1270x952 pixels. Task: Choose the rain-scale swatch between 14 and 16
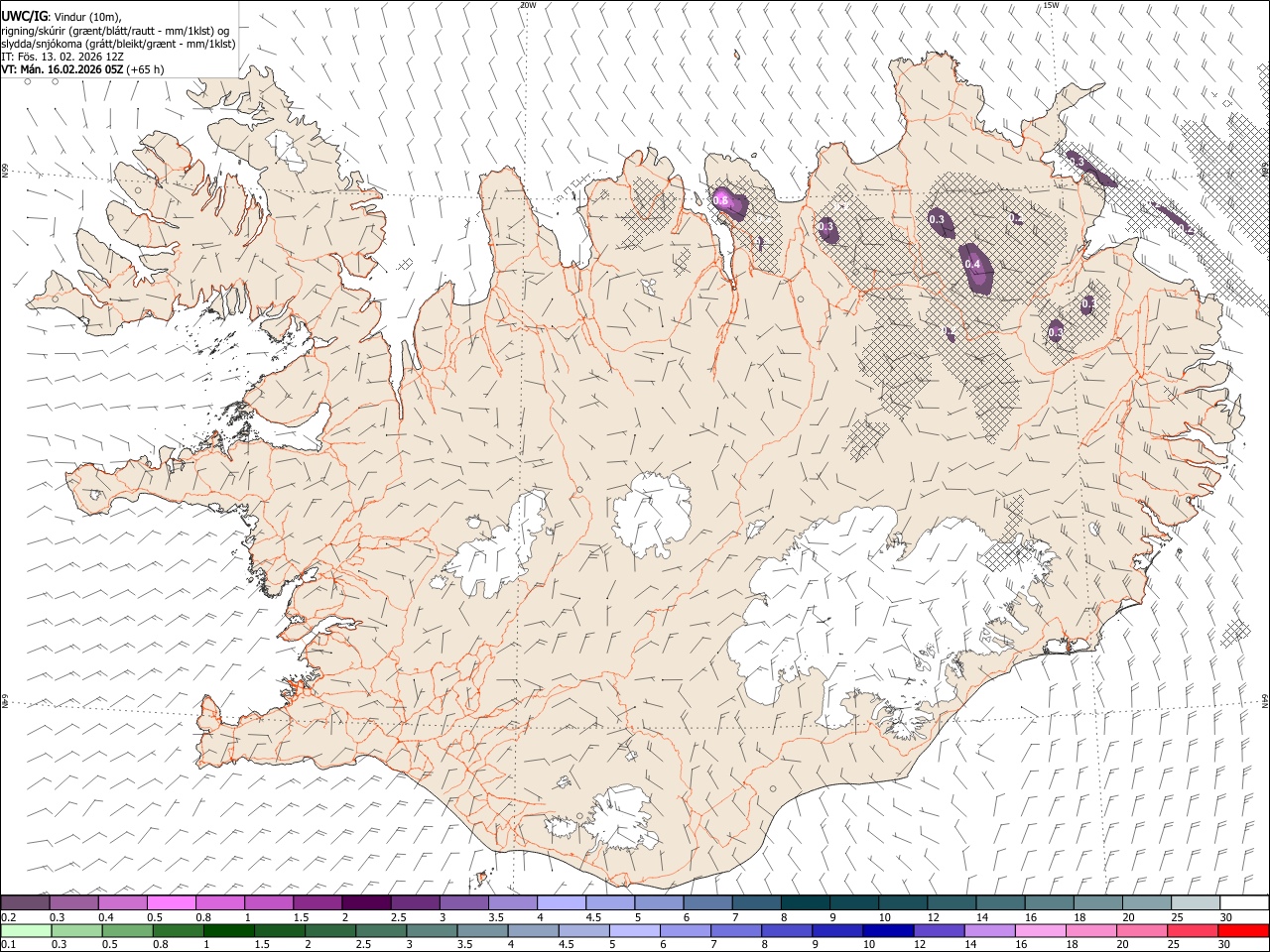click(988, 930)
